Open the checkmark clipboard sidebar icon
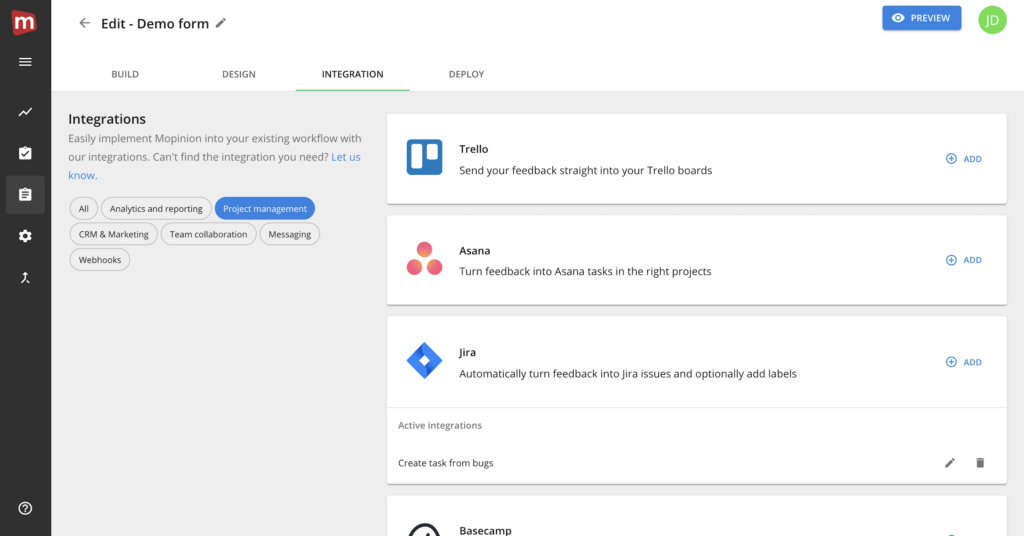This screenshot has width=1024, height=536. point(25,153)
